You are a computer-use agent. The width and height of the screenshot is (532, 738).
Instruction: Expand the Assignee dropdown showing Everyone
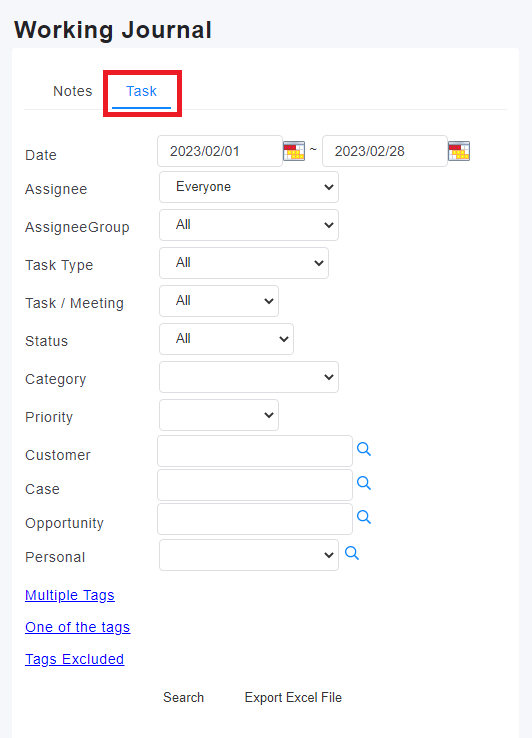click(249, 187)
